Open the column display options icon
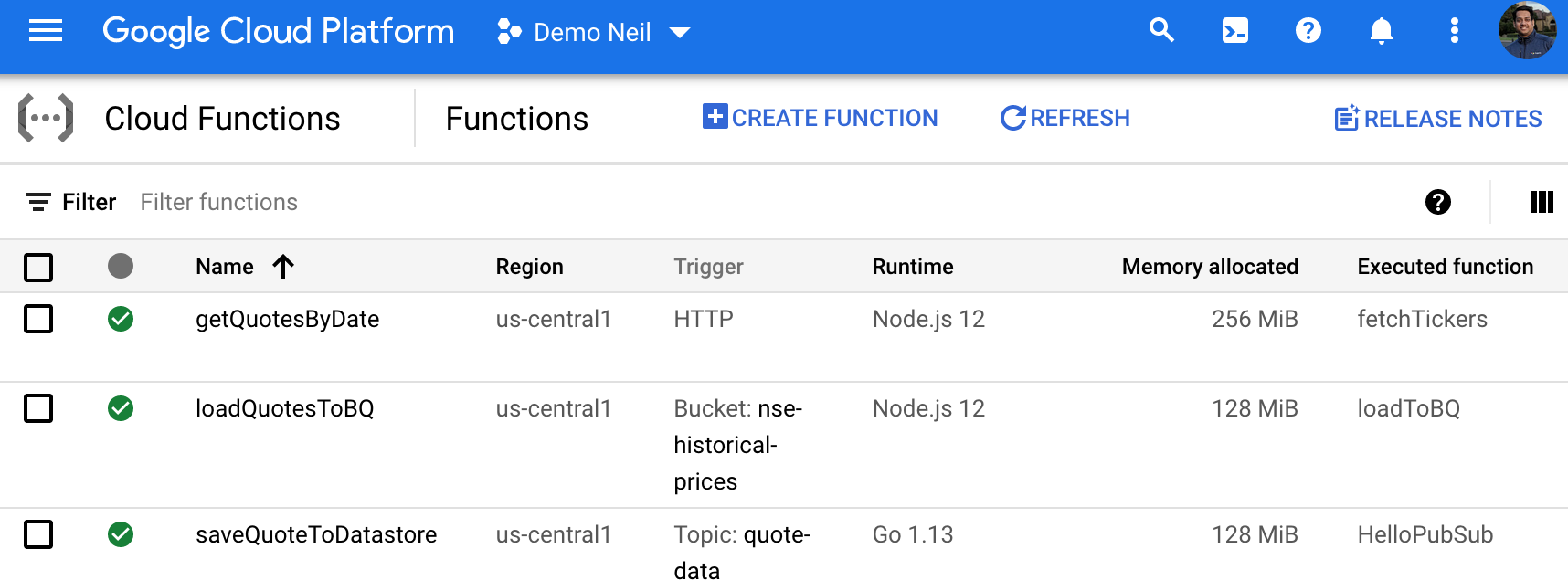 (1542, 202)
